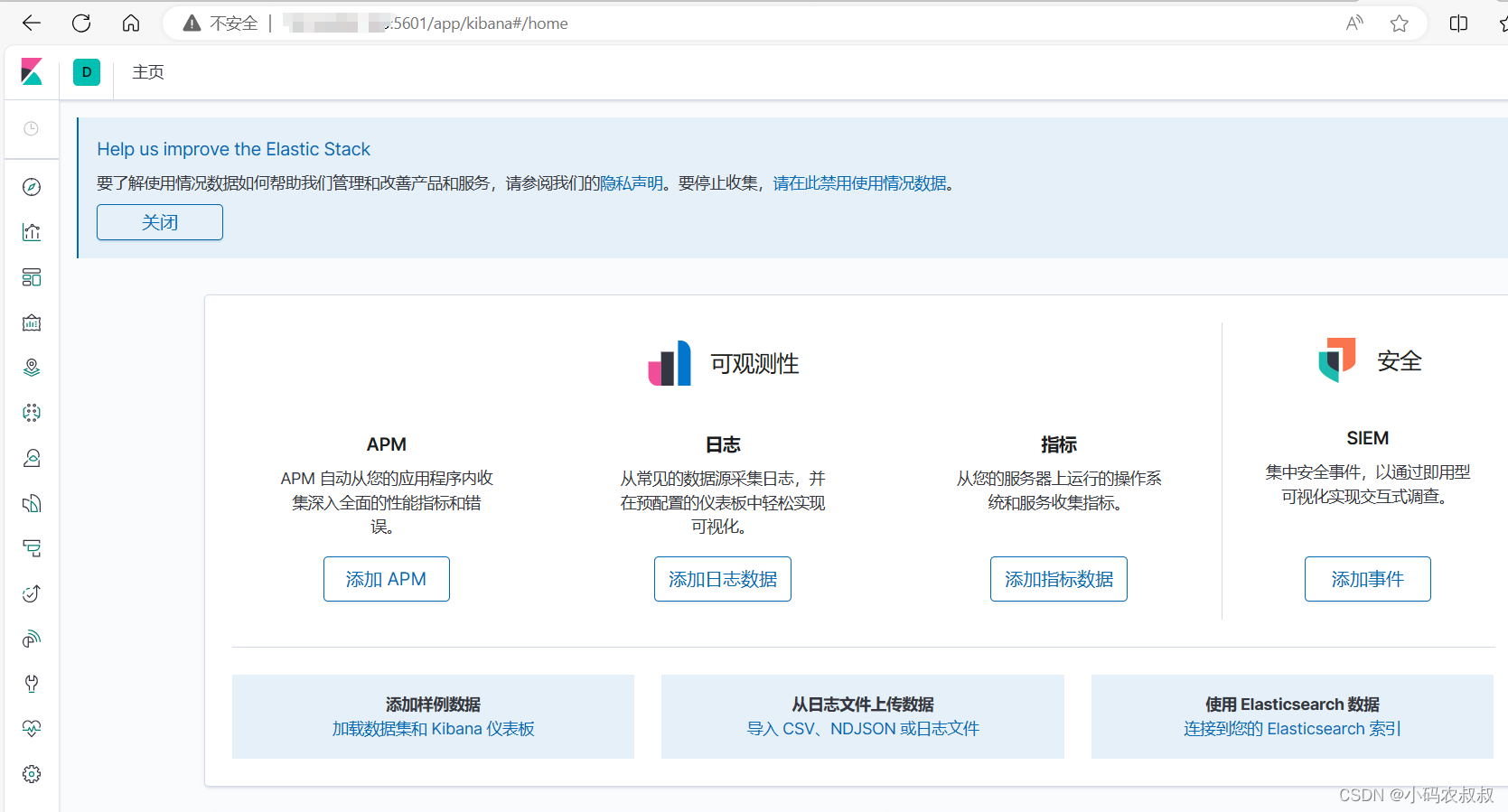Click the read aloud icon in address bar
Image resolution: width=1508 pixels, height=812 pixels.
point(1354,23)
